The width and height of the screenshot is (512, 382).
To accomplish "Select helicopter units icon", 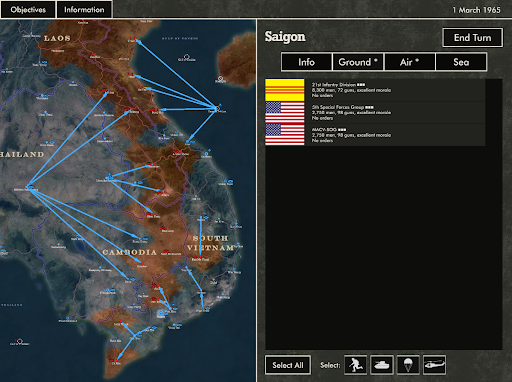I will tap(434, 365).
